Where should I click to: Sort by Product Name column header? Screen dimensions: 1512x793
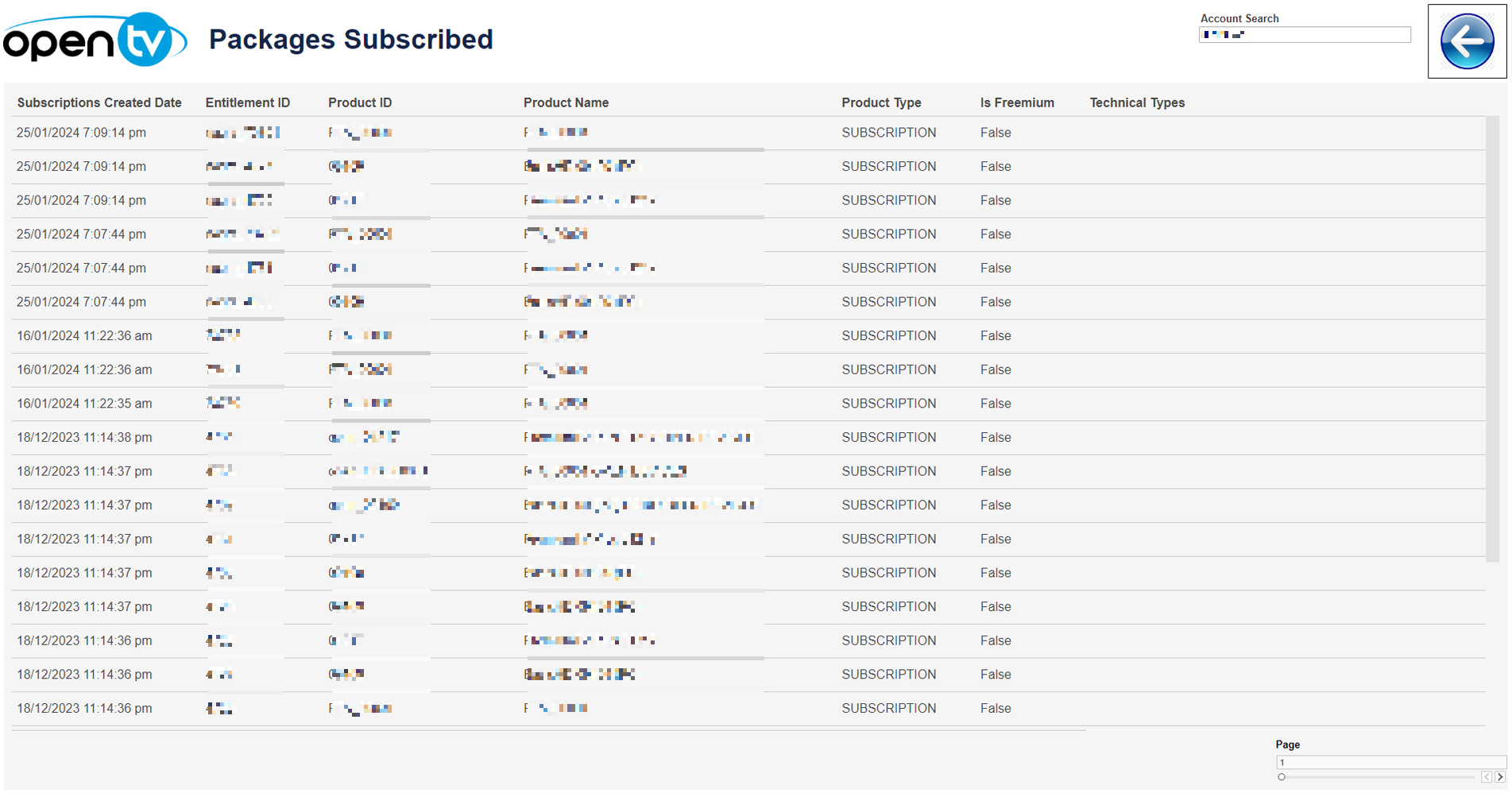(566, 103)
